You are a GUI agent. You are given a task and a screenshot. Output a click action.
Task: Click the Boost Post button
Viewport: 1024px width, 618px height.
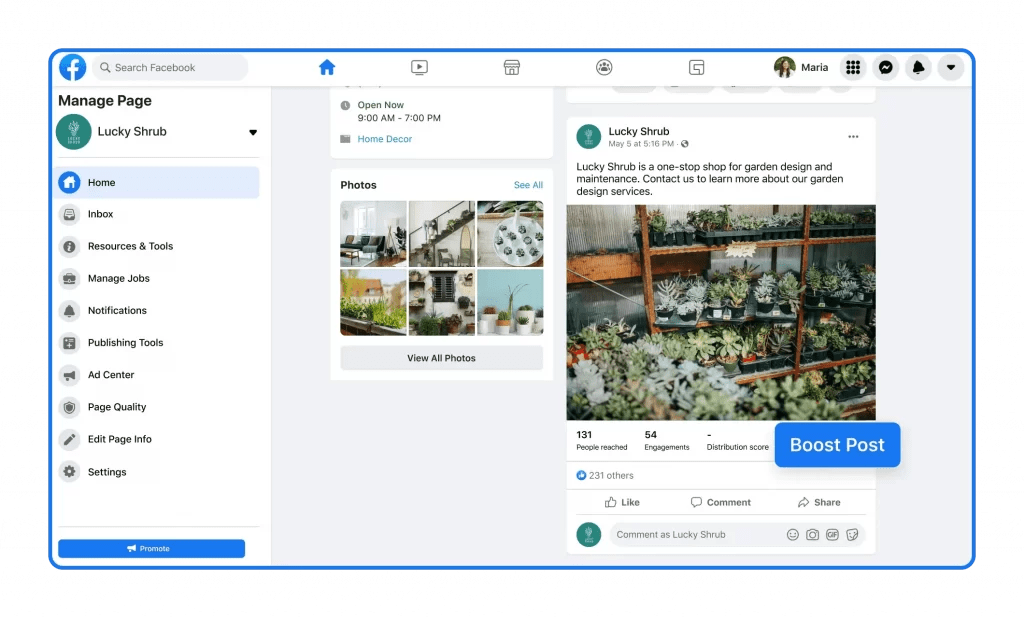[x=837, y=445]
